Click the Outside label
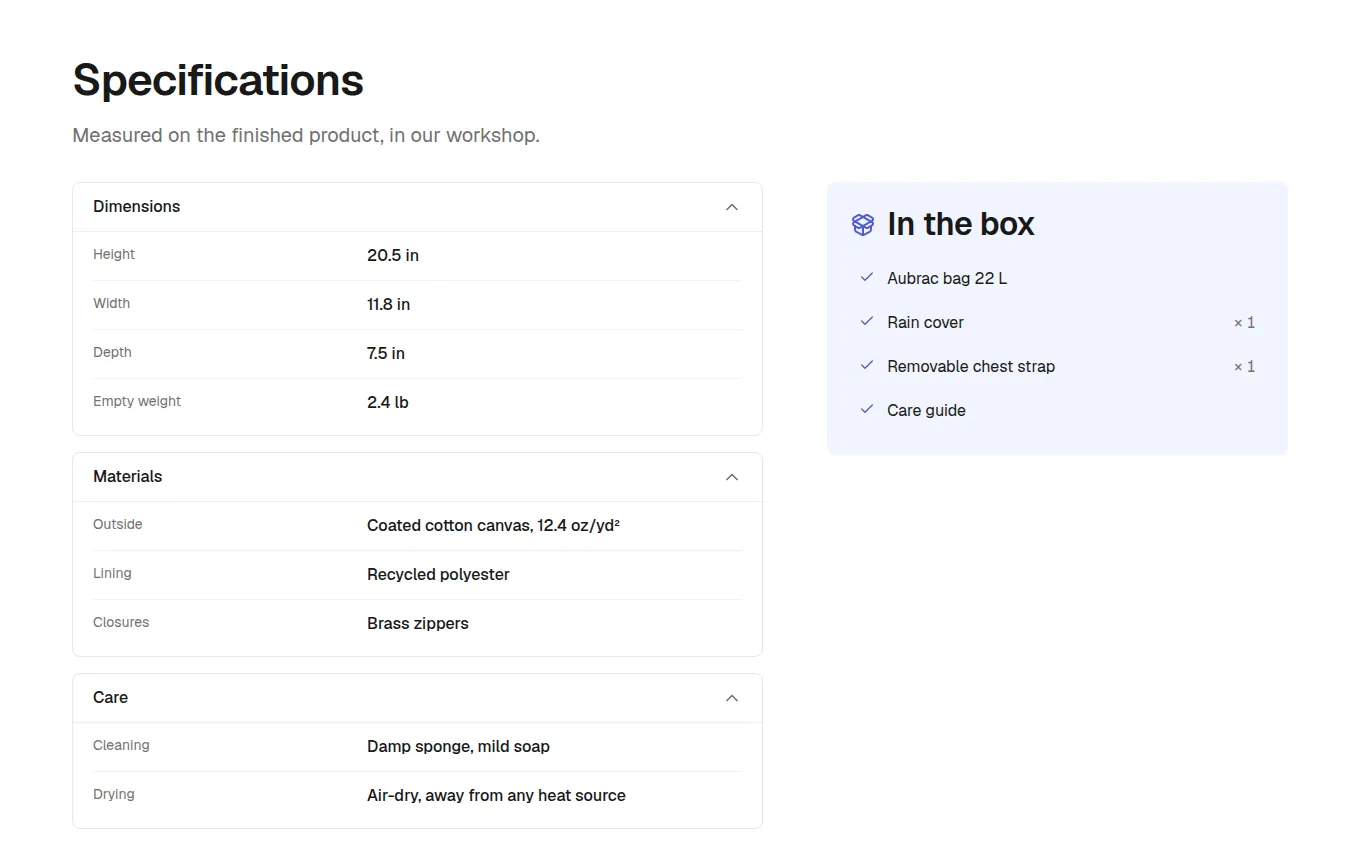Image resolution: width=1360 pixels, height=850 pixels. (x=118, y=524)
